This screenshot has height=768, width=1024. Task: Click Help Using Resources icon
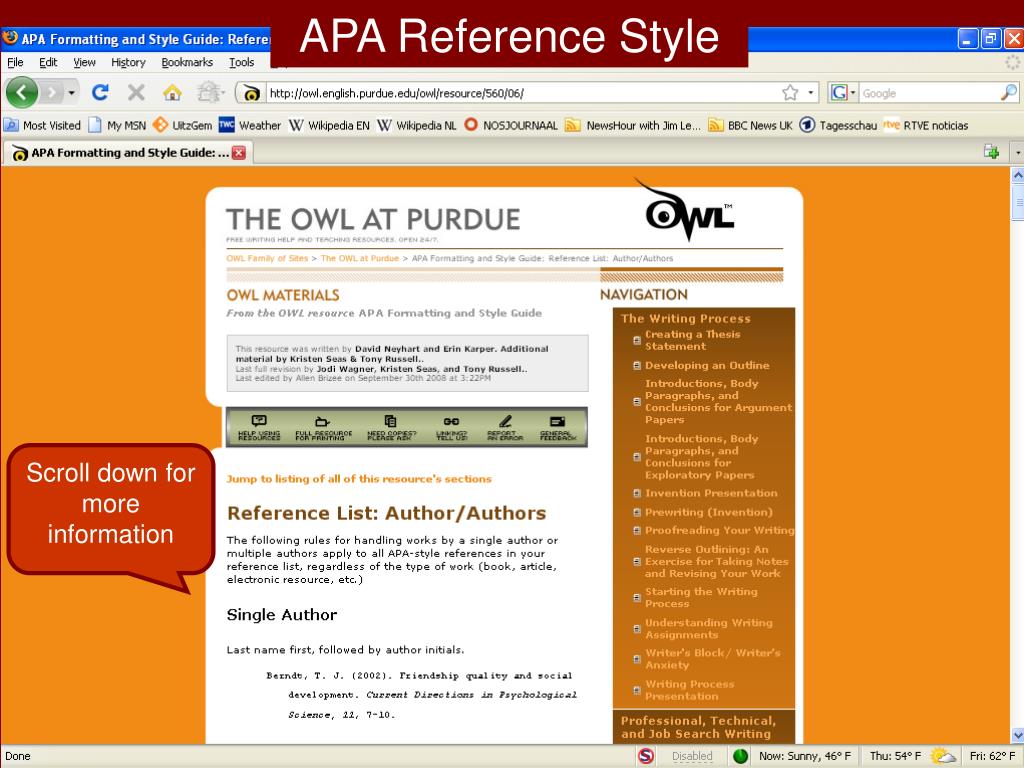(x=259, y=427)
